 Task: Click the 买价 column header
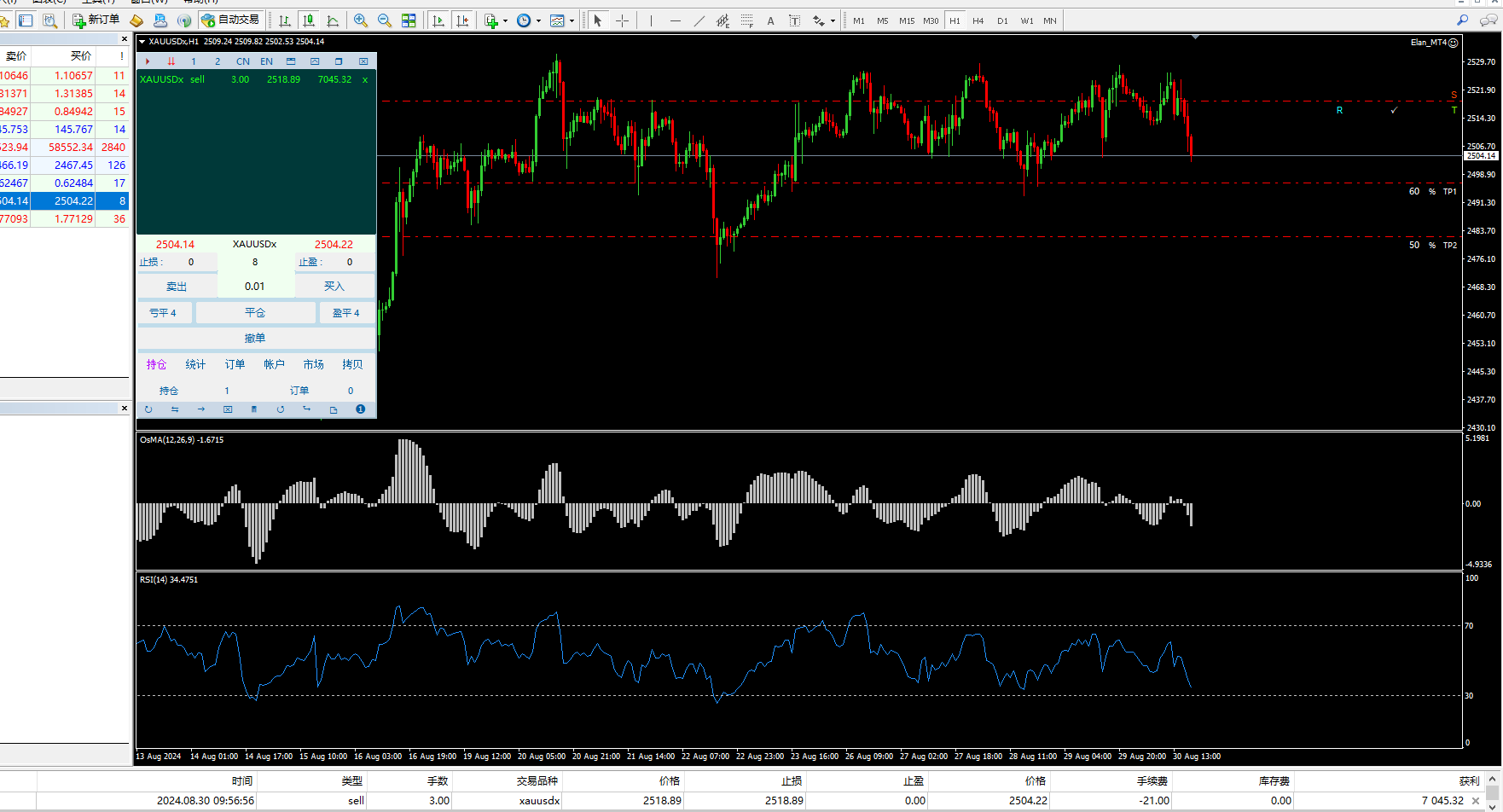coord(80,56)
